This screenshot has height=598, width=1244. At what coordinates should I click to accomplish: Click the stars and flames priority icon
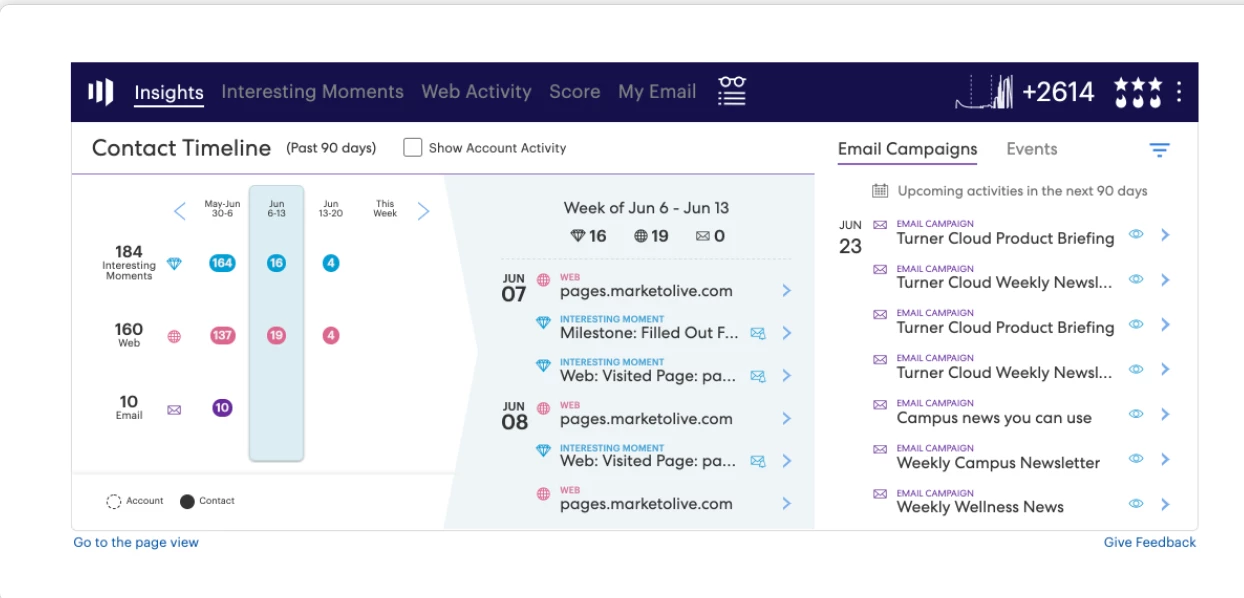point(1138,92)
